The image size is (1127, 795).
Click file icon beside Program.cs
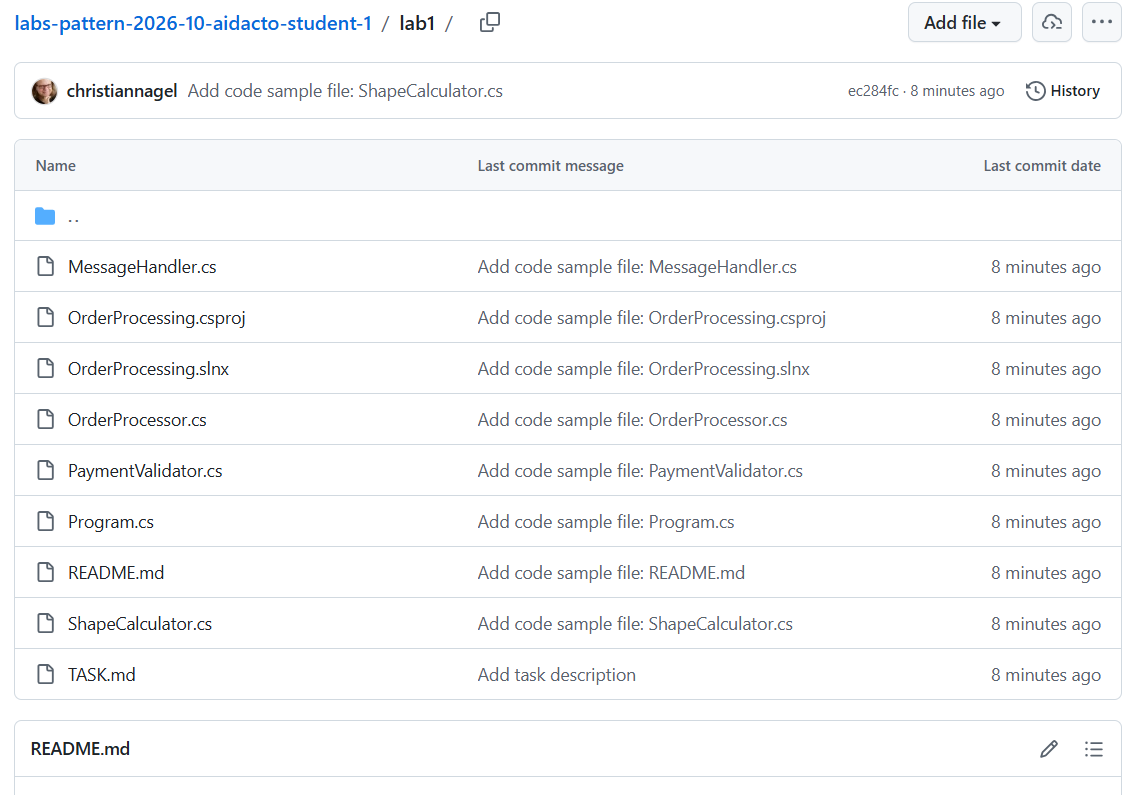(45, 521)
